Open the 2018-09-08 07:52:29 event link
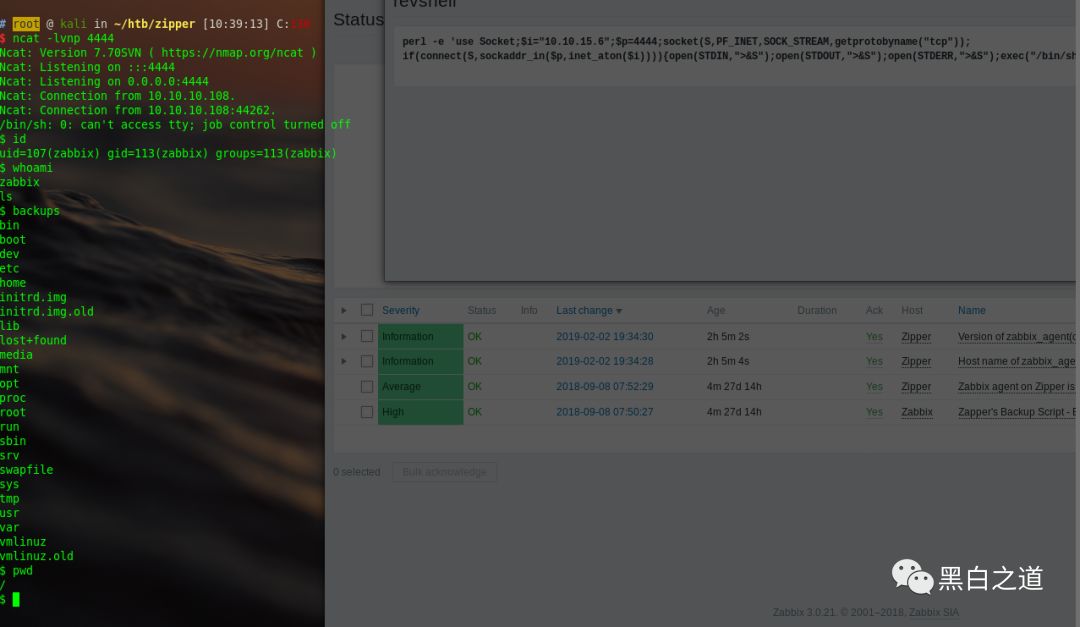Screen dimensions: 1080x627 [605, 387]
